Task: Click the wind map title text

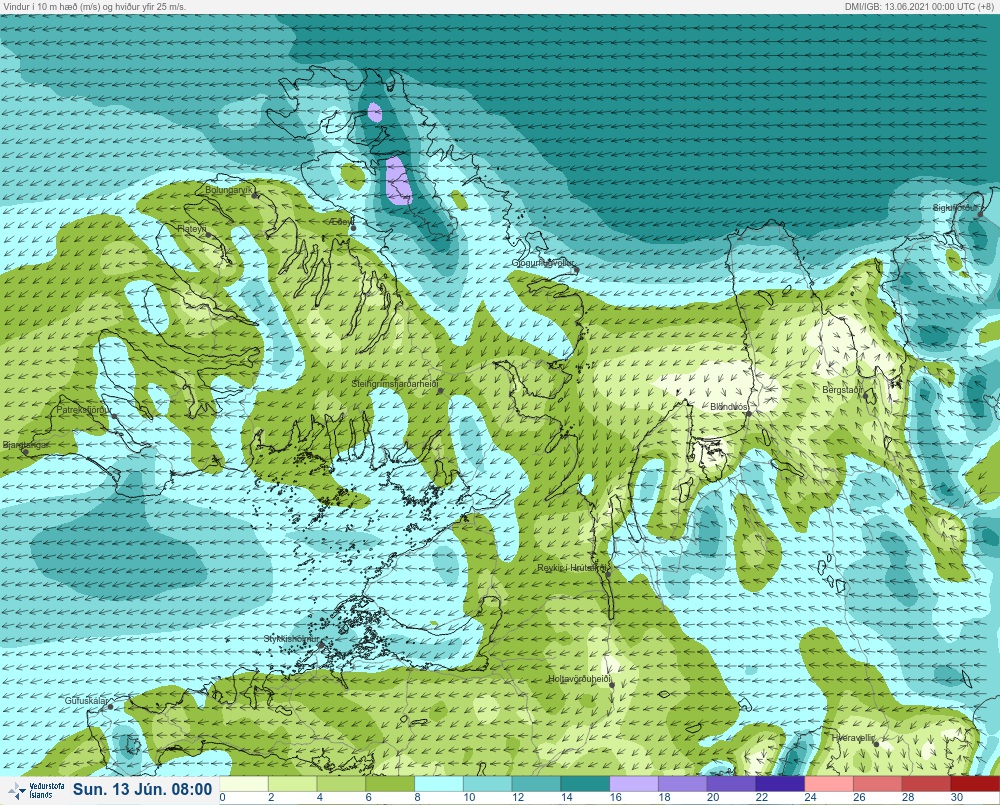Action: [x=94, y=6]
